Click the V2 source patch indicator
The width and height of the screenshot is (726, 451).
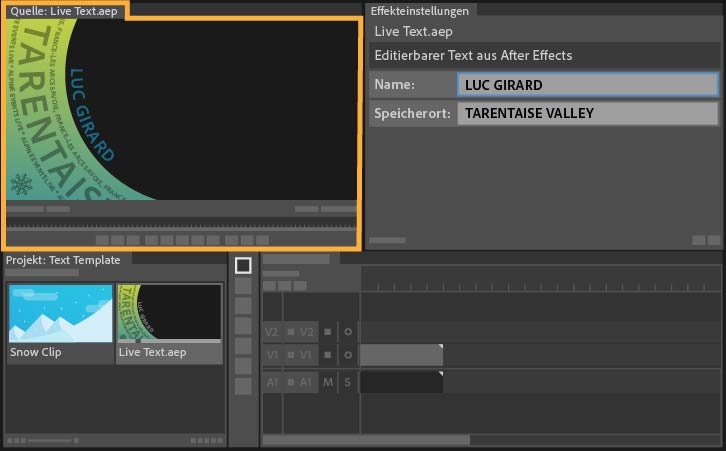tap(271, 332)
